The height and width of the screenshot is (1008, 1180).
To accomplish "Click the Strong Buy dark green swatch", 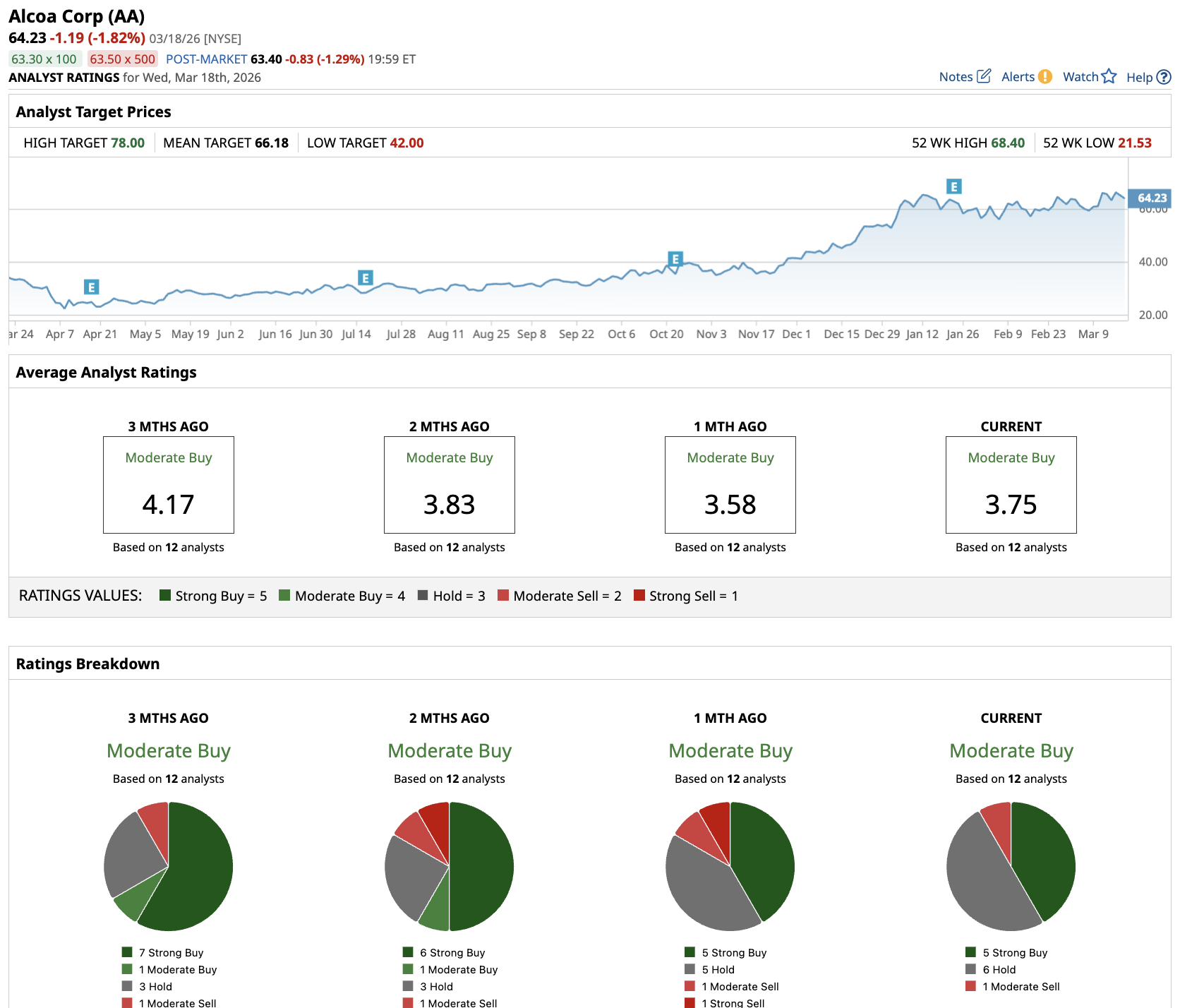I will pyautogui.click(x=165, y=595).
